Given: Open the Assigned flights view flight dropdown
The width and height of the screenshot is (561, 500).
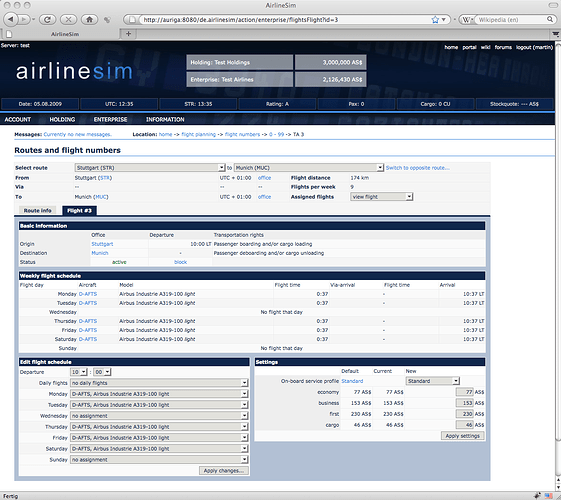Looking at the screenshot, I should click(x=381, y=197).
